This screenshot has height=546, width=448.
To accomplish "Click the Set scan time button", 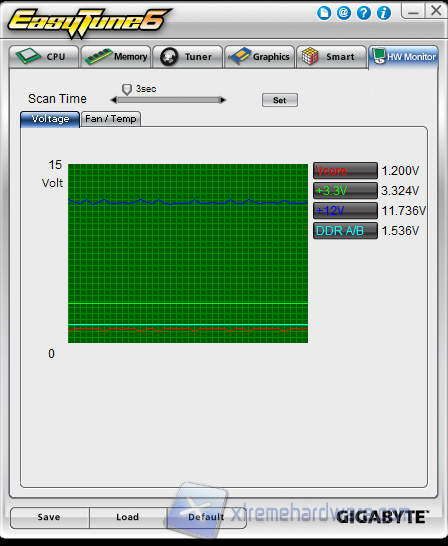I will pyautogui.click(x=280, y=100).
